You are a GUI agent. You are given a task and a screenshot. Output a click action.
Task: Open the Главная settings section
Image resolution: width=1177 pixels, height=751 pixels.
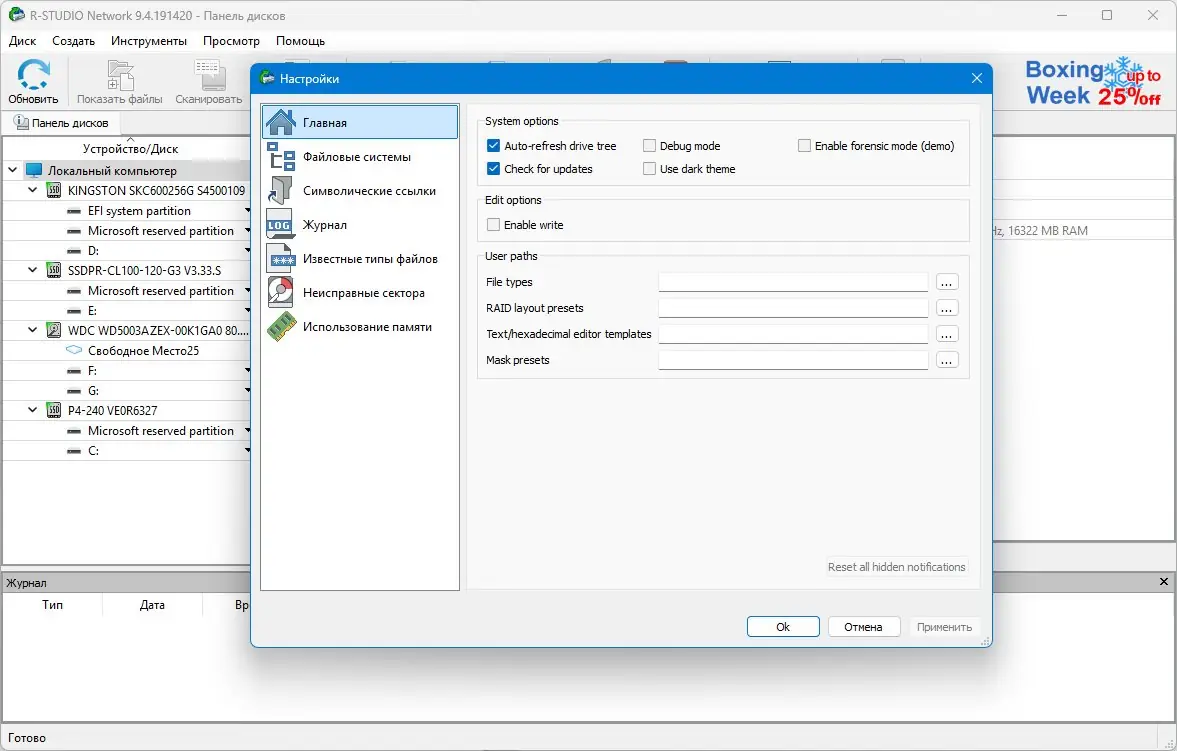[x=360, y=122]
